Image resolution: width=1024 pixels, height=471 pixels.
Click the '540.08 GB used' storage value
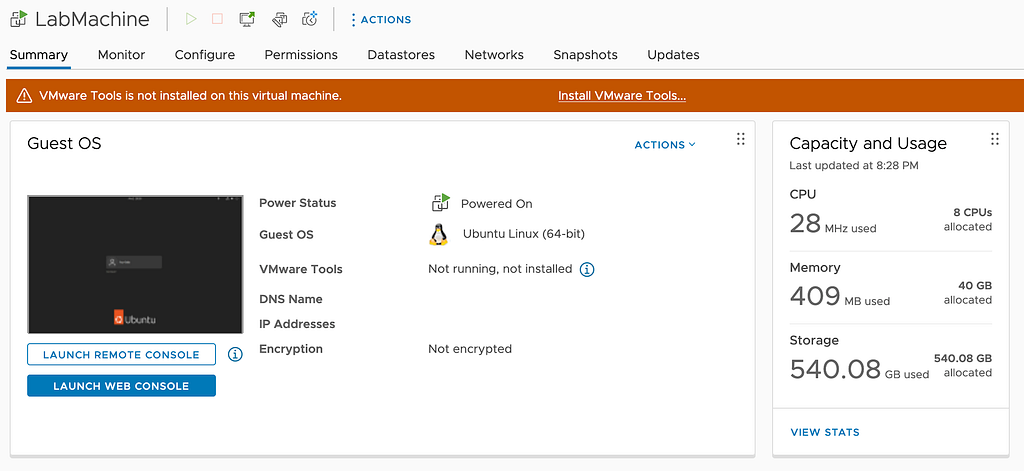(x=859, y=370)
